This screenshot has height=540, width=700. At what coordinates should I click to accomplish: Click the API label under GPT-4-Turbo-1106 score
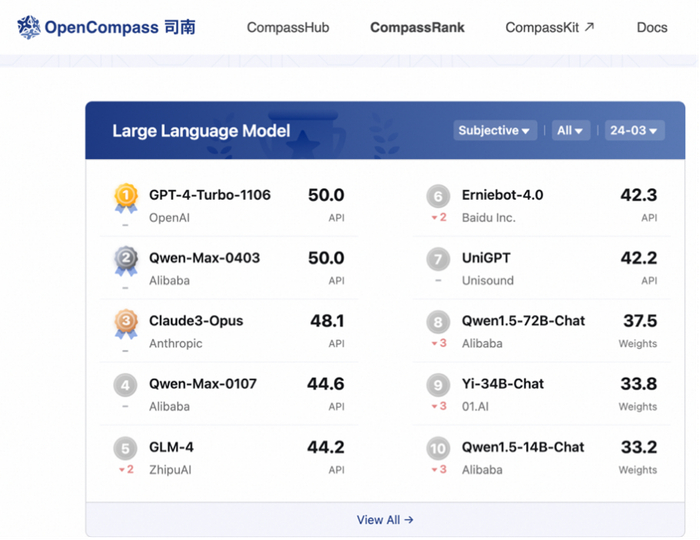click(x=337, y=218)
